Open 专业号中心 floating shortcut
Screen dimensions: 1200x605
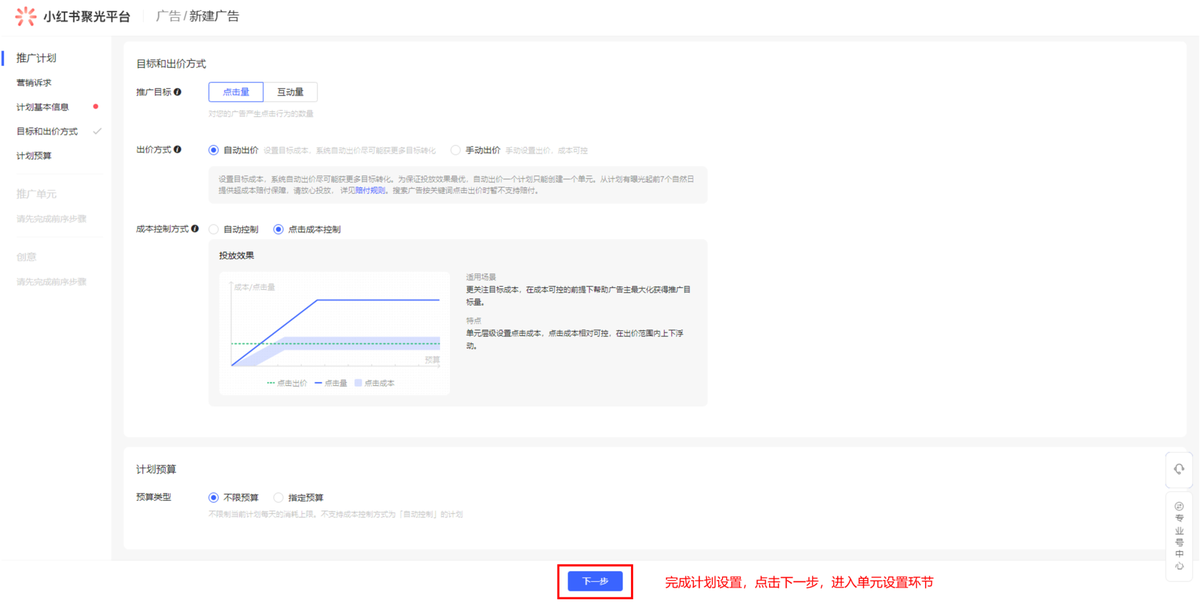1179,536
